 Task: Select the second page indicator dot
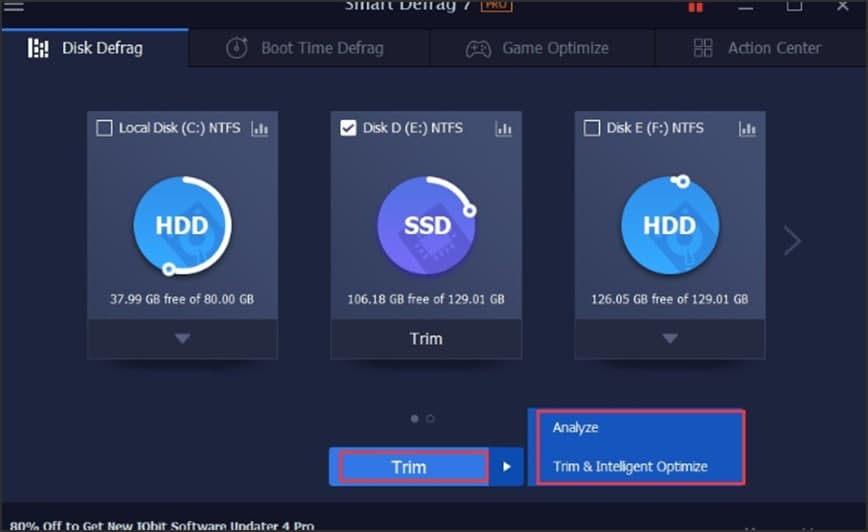click(x=430, y=419)
